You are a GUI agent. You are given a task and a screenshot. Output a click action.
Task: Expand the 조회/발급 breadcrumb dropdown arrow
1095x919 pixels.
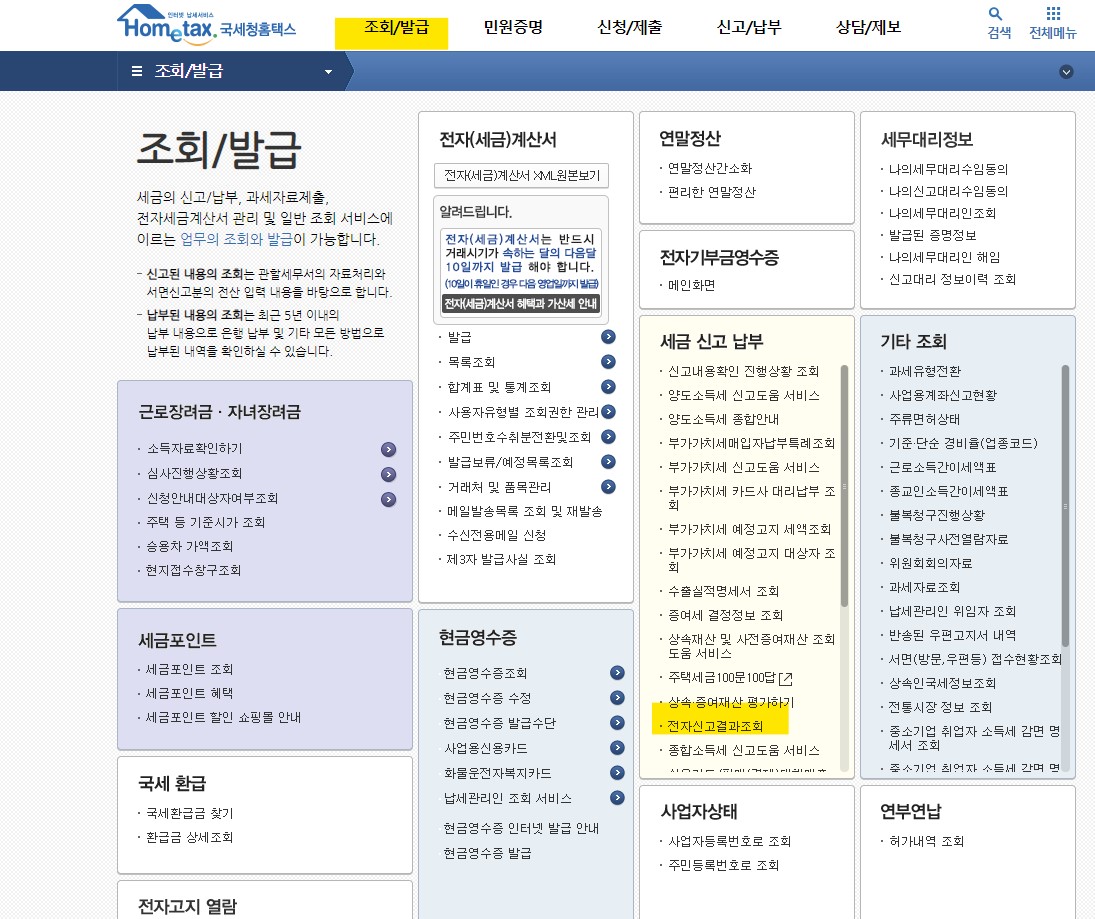click(x=327, y=71)
